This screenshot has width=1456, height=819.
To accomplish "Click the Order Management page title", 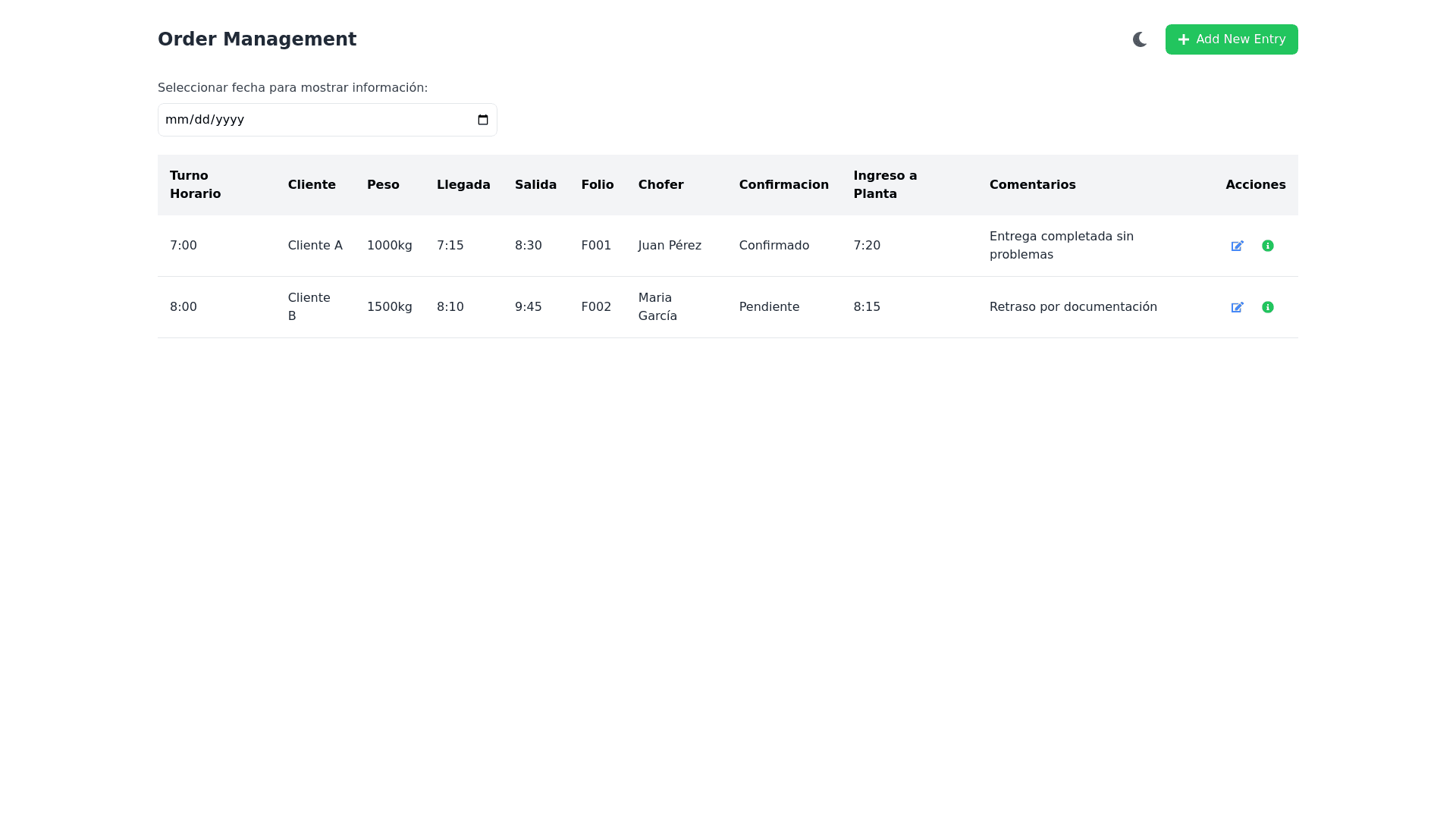I will [x=257, y=39].
